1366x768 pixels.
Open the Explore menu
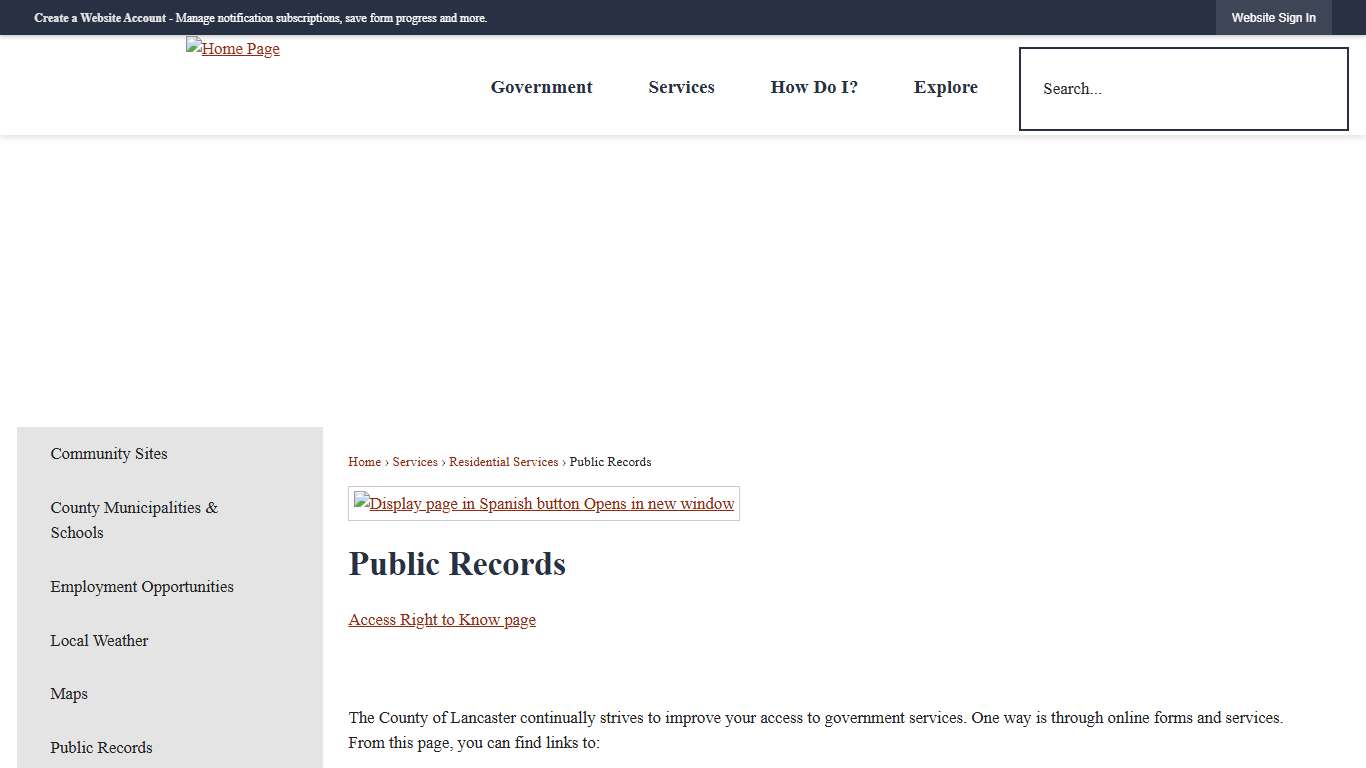pyautogui.click(x=945, y=87)
